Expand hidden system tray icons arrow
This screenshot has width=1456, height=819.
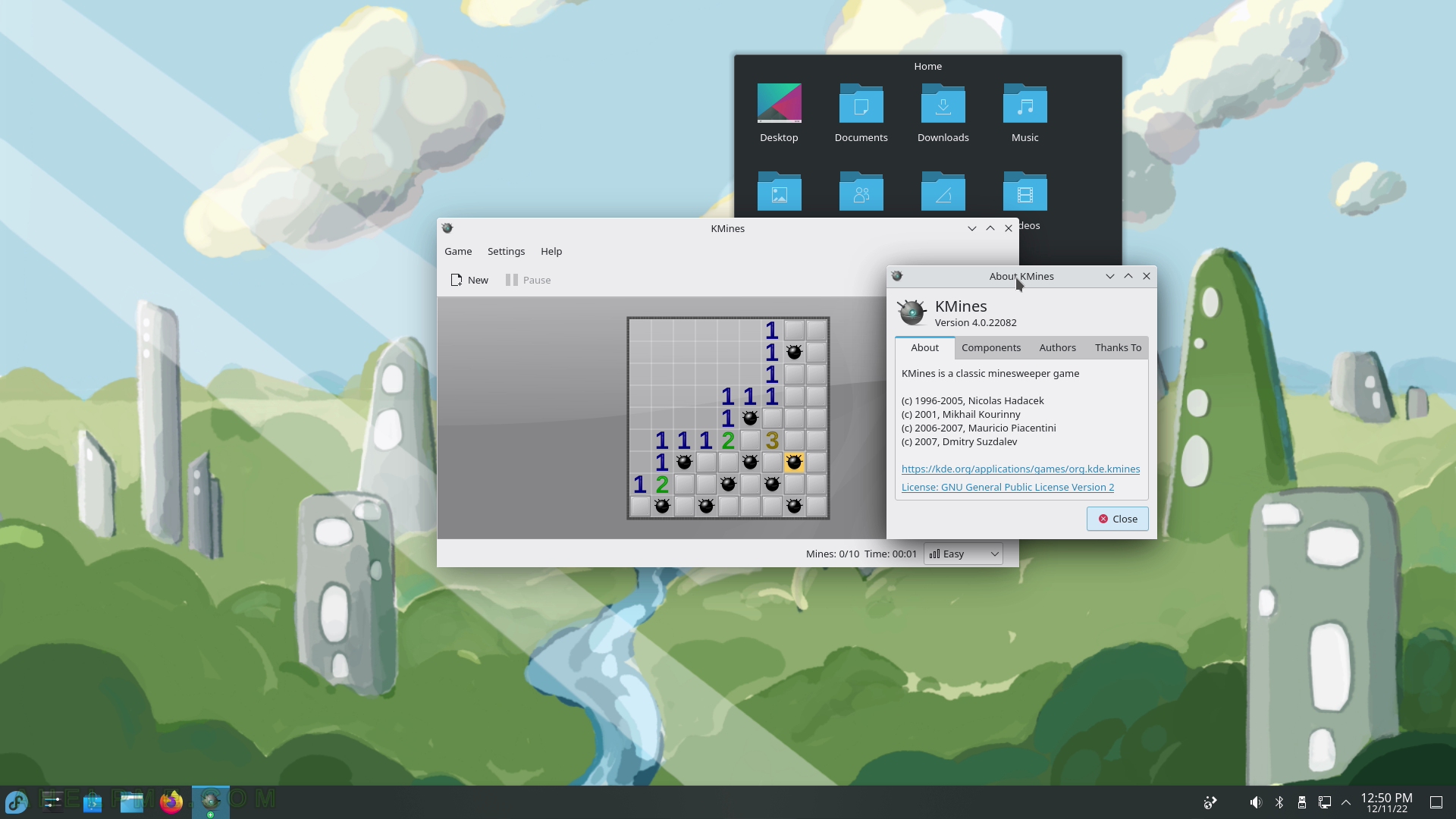(1346, 802)
